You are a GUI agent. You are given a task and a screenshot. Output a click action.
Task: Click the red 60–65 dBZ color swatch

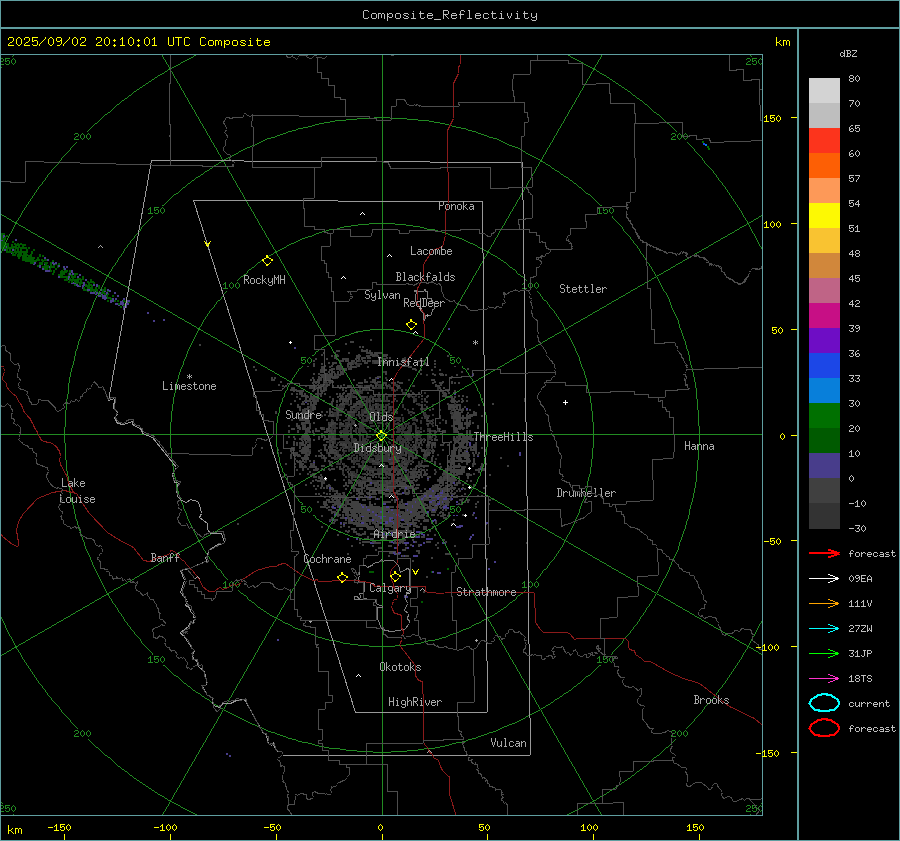click(824, 141)
